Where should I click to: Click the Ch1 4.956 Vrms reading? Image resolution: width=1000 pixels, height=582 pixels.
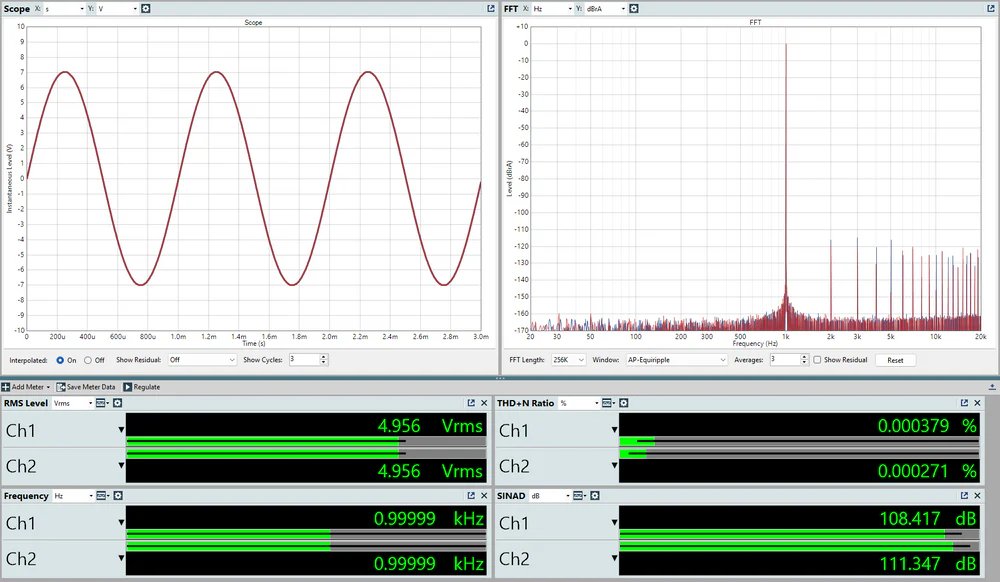coord(430,426)
